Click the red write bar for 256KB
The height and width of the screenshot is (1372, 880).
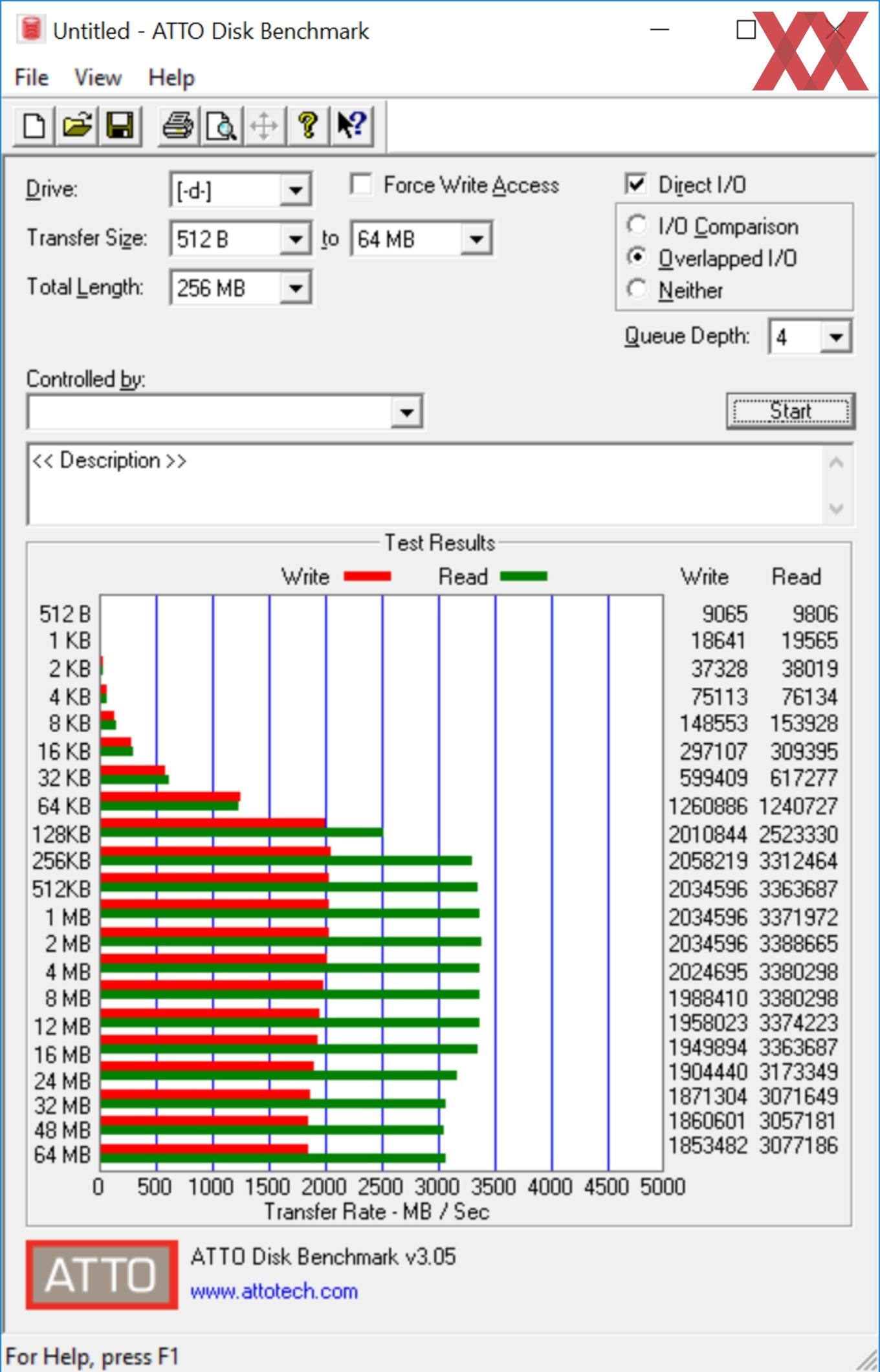(x=215, y=852)
